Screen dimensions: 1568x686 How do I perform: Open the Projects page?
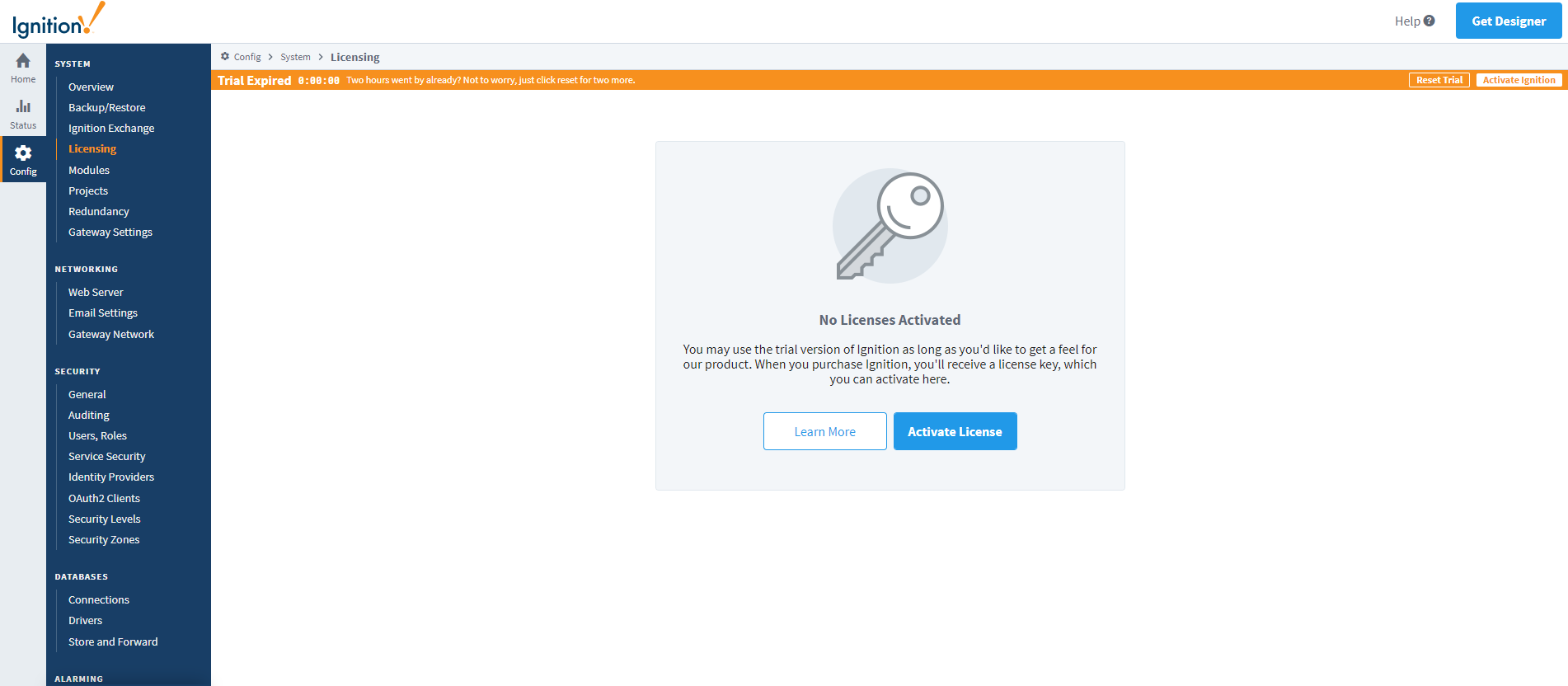pos(88,190)
